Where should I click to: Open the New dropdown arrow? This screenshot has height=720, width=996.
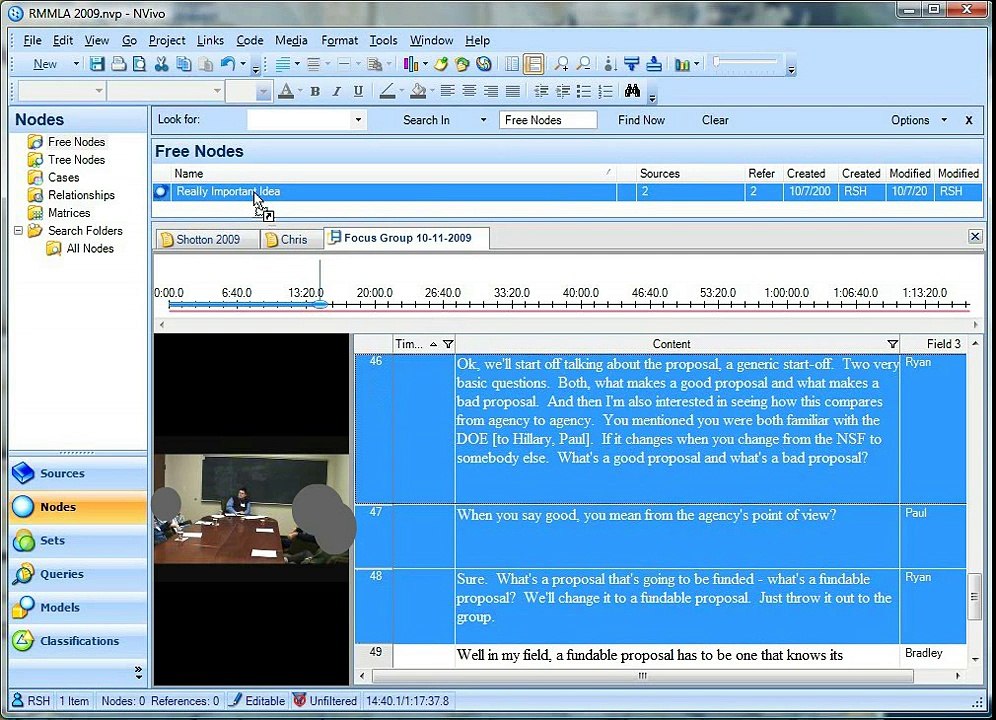(x=76, y=64)
